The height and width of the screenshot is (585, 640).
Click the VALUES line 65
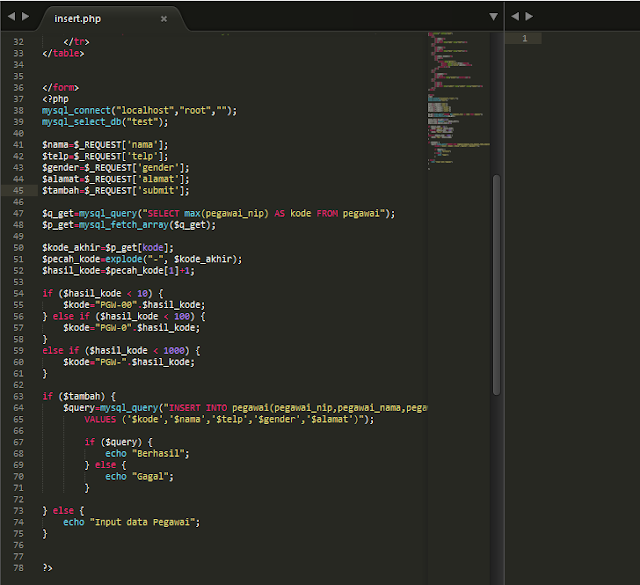point(229,419)
